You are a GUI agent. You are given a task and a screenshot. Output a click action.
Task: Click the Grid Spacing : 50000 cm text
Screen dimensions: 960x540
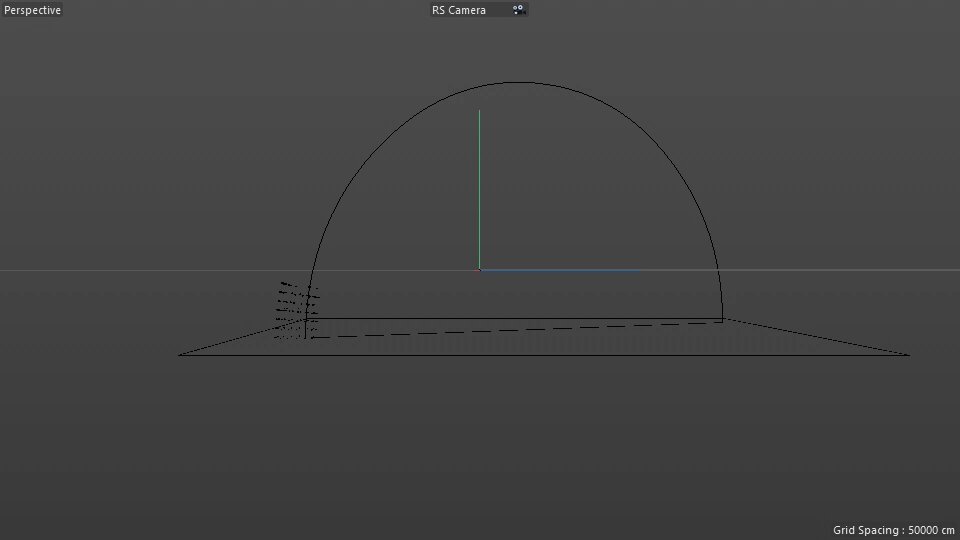pyautogui.click(x=893, y=530)
